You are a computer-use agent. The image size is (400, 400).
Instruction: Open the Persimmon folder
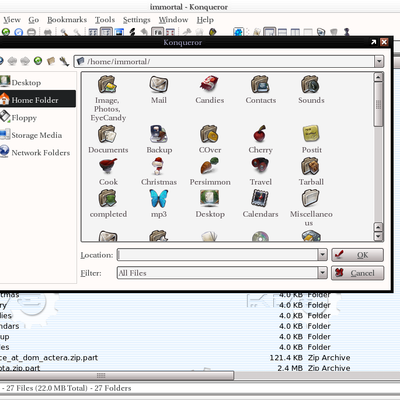[x=209, y=166]
